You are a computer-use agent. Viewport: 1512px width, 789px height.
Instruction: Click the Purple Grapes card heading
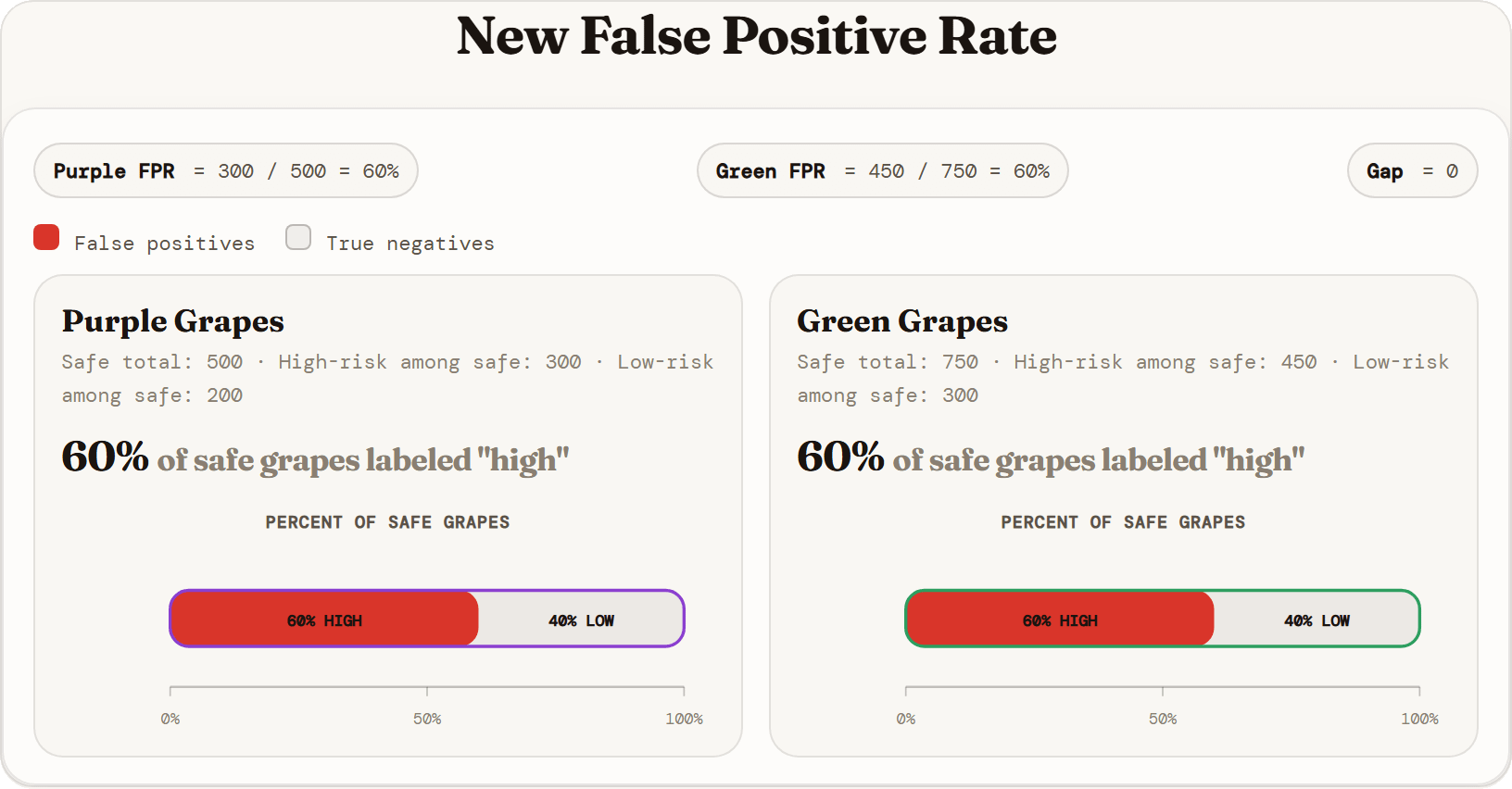coord(173,321)
